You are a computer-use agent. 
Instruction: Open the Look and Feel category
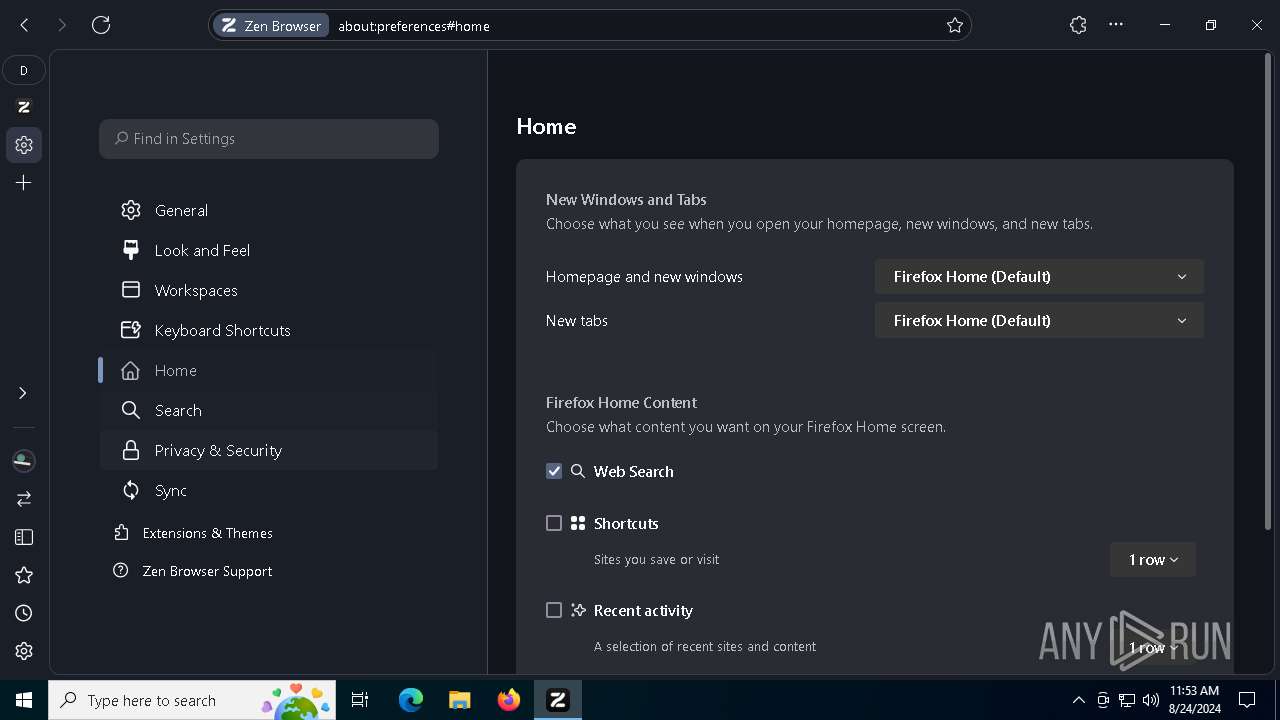(x=268, y=250)
